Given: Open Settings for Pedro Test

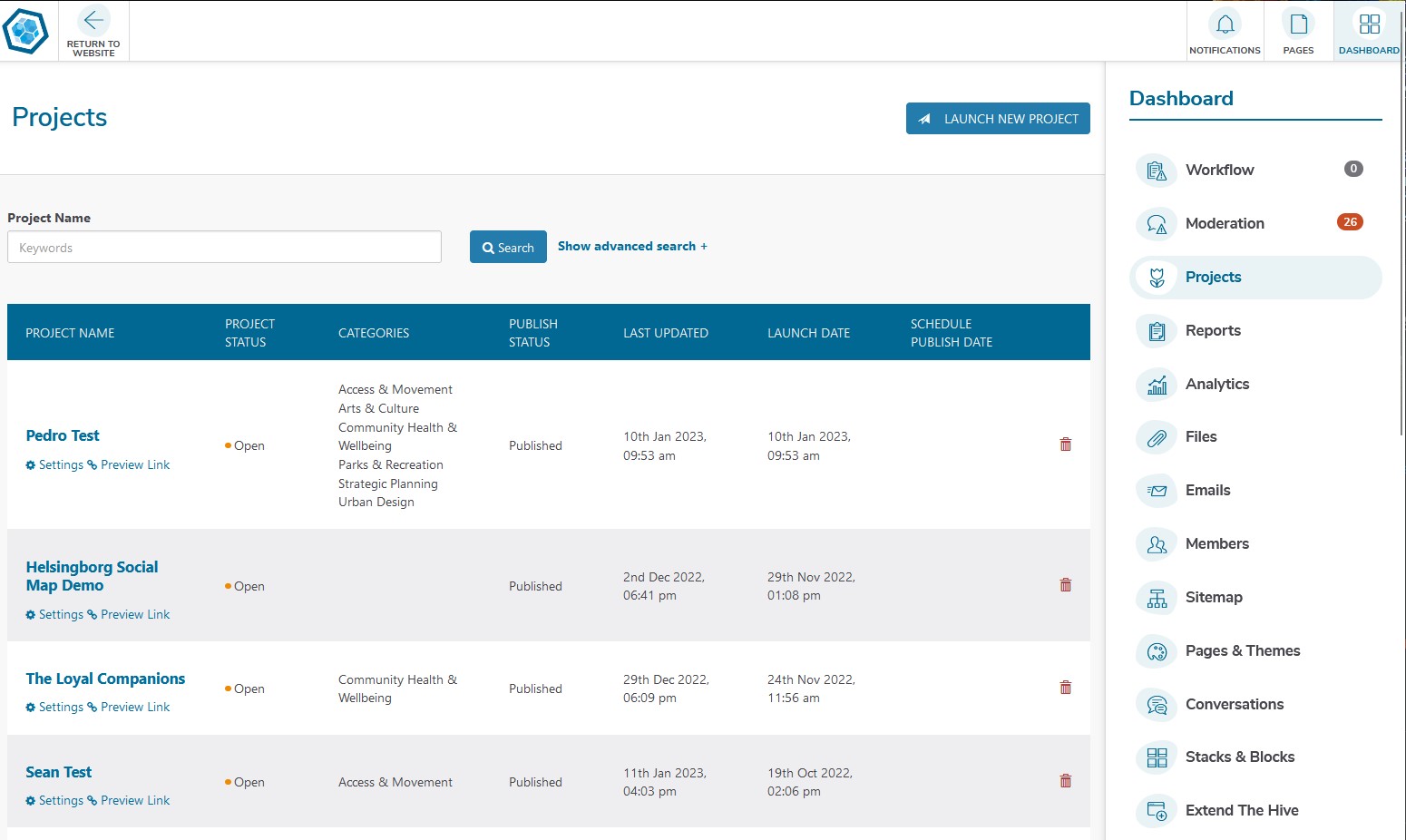Looking at the screenshot, I should point(54,464).
